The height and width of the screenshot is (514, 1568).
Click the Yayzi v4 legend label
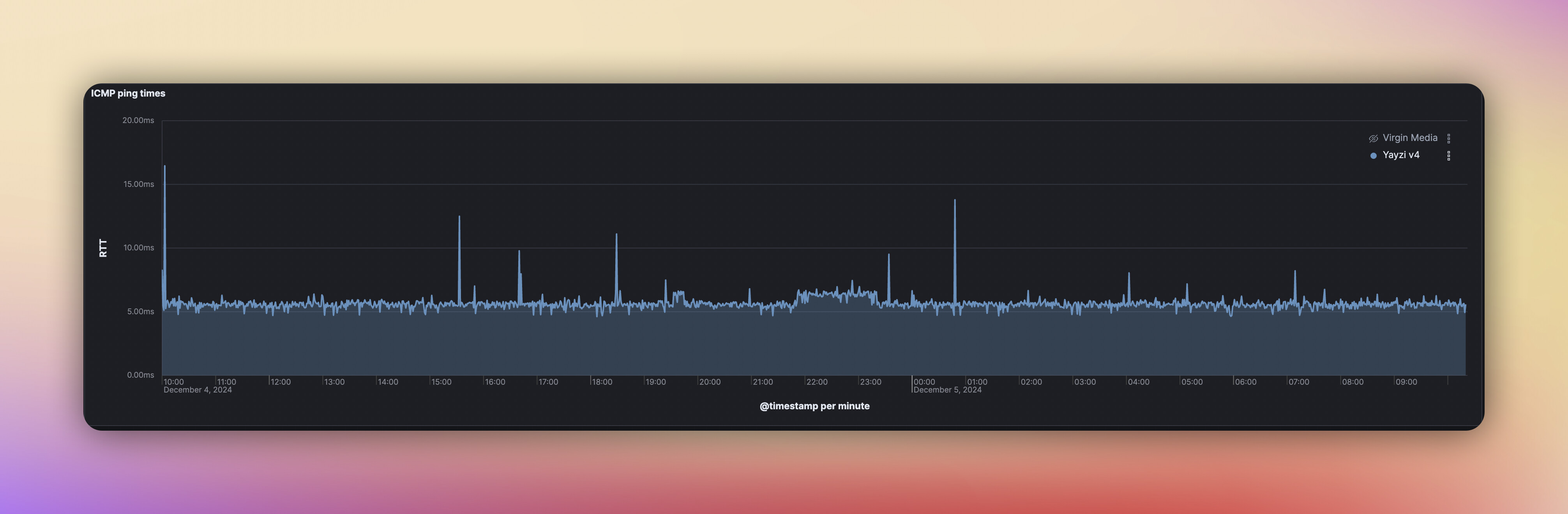[1400, 155]
